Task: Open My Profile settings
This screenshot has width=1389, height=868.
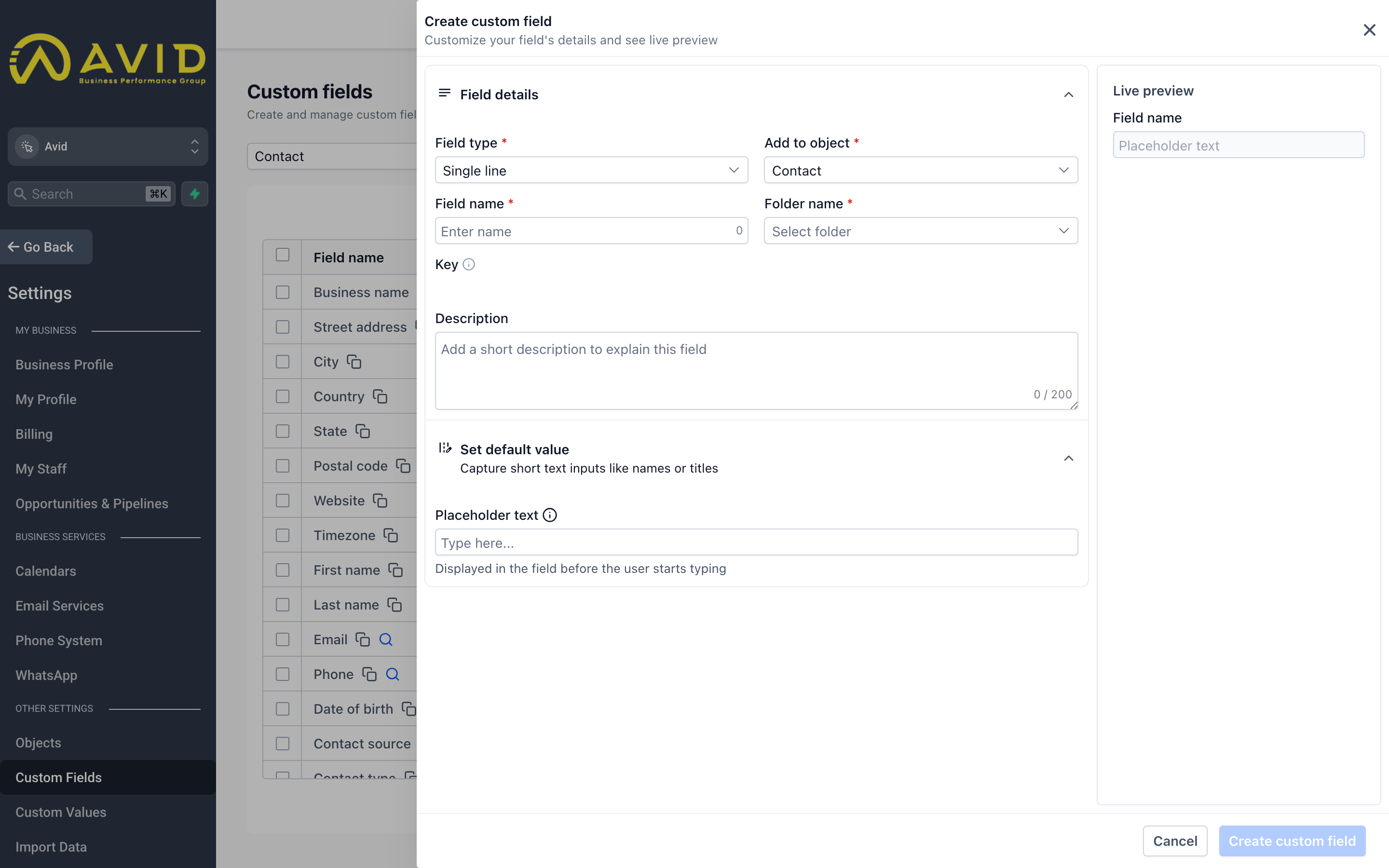Action: pos(46,400)
